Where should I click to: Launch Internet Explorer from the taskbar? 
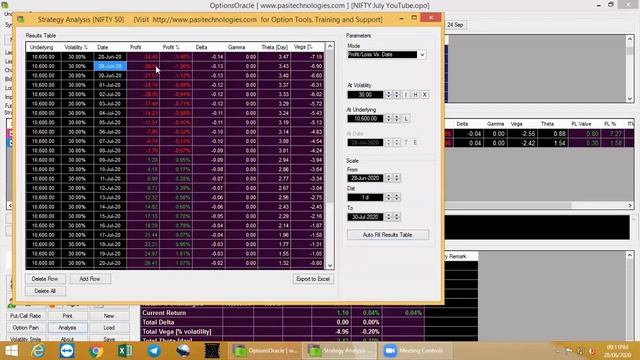point(38,351)
